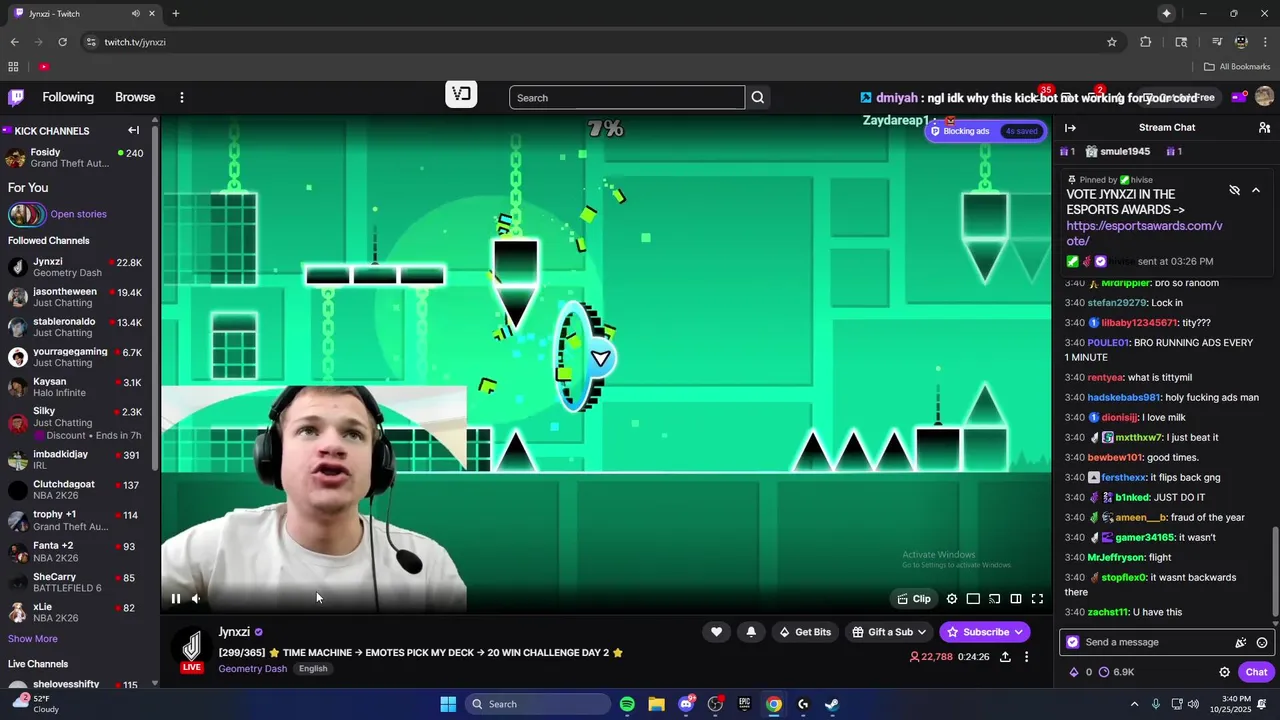Click the English language tag

click(313, 669)
